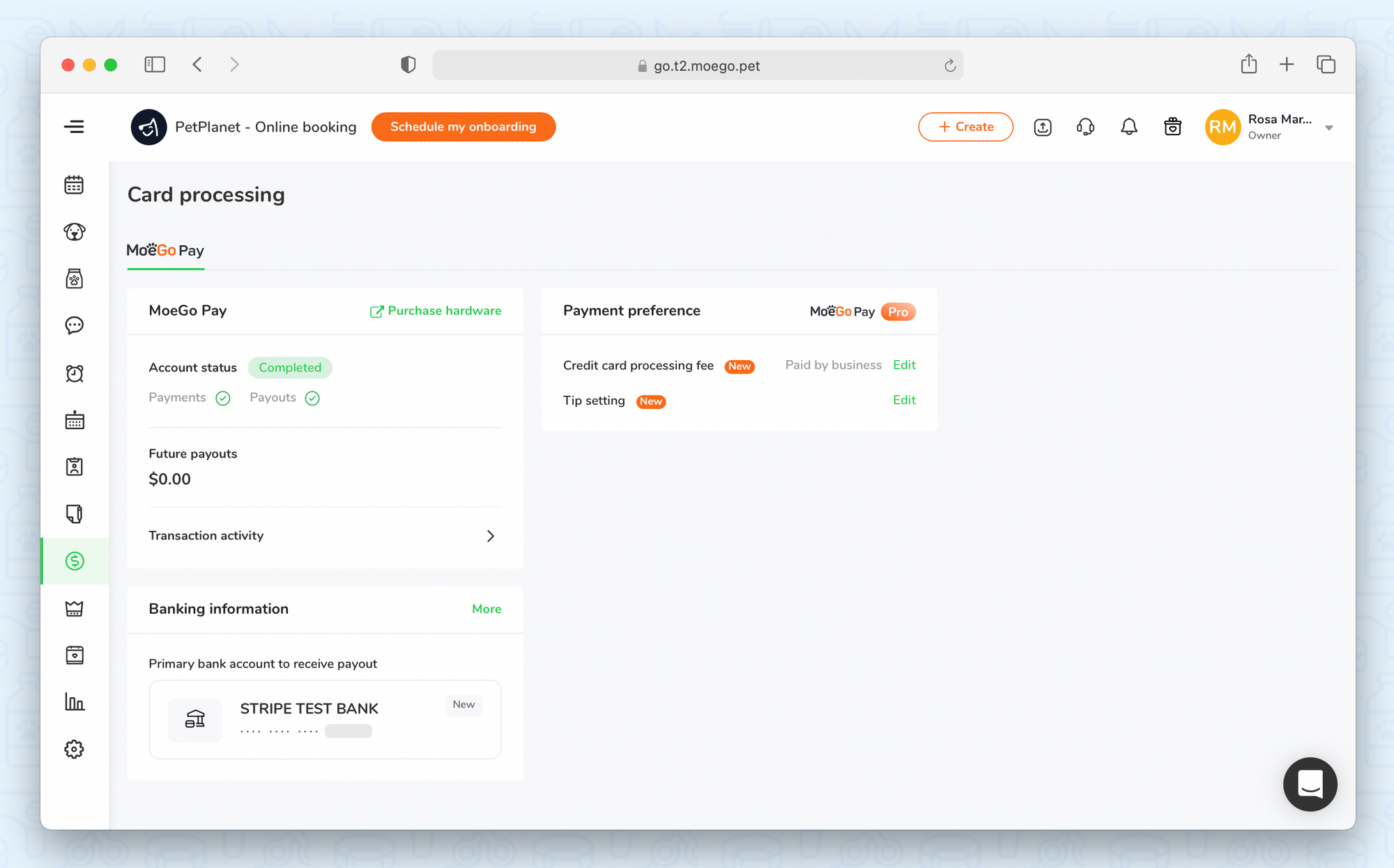Toggle Safari sidebar panel button

(x=155, y=65)
